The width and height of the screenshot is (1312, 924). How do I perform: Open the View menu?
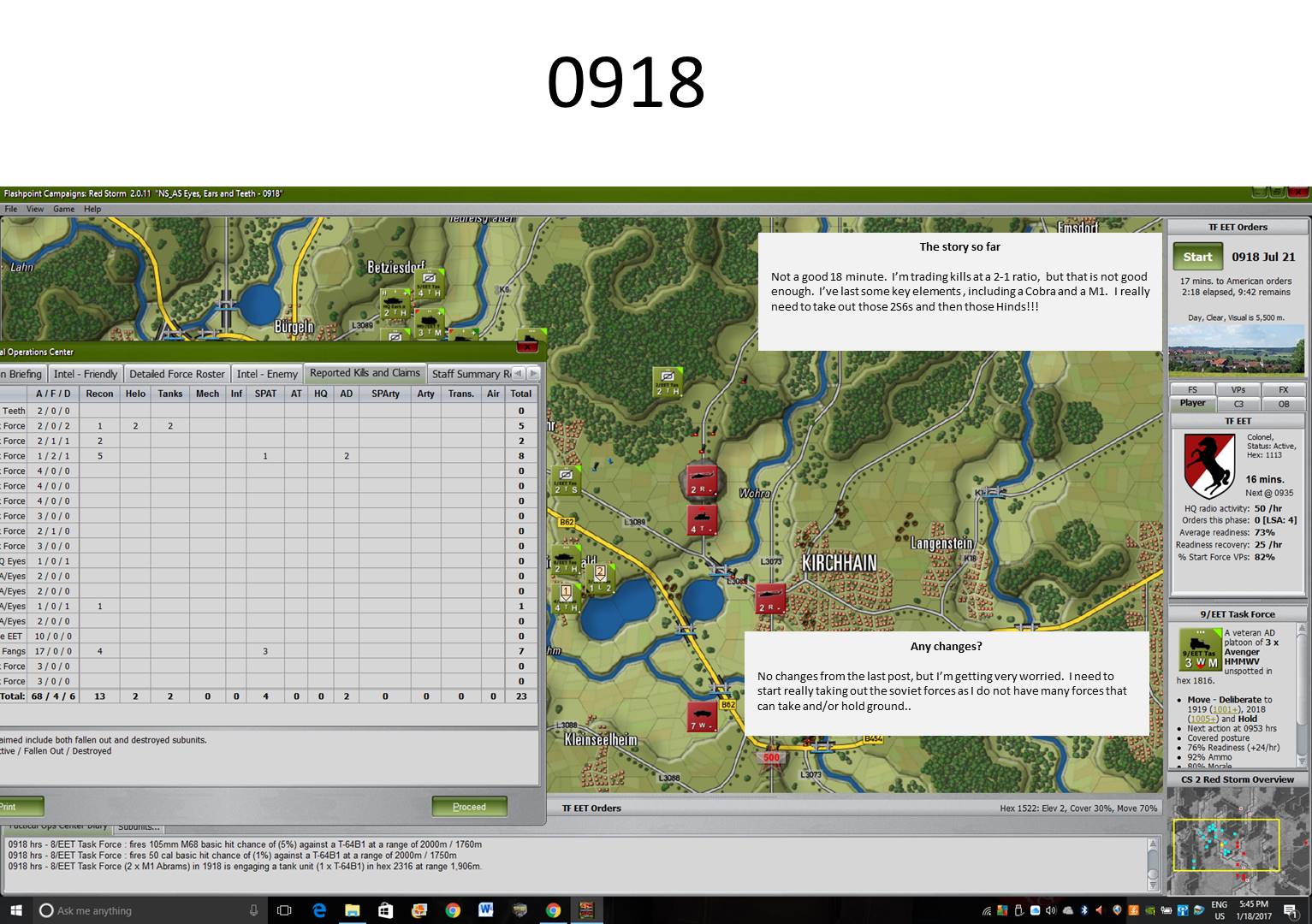coord(35,209)
